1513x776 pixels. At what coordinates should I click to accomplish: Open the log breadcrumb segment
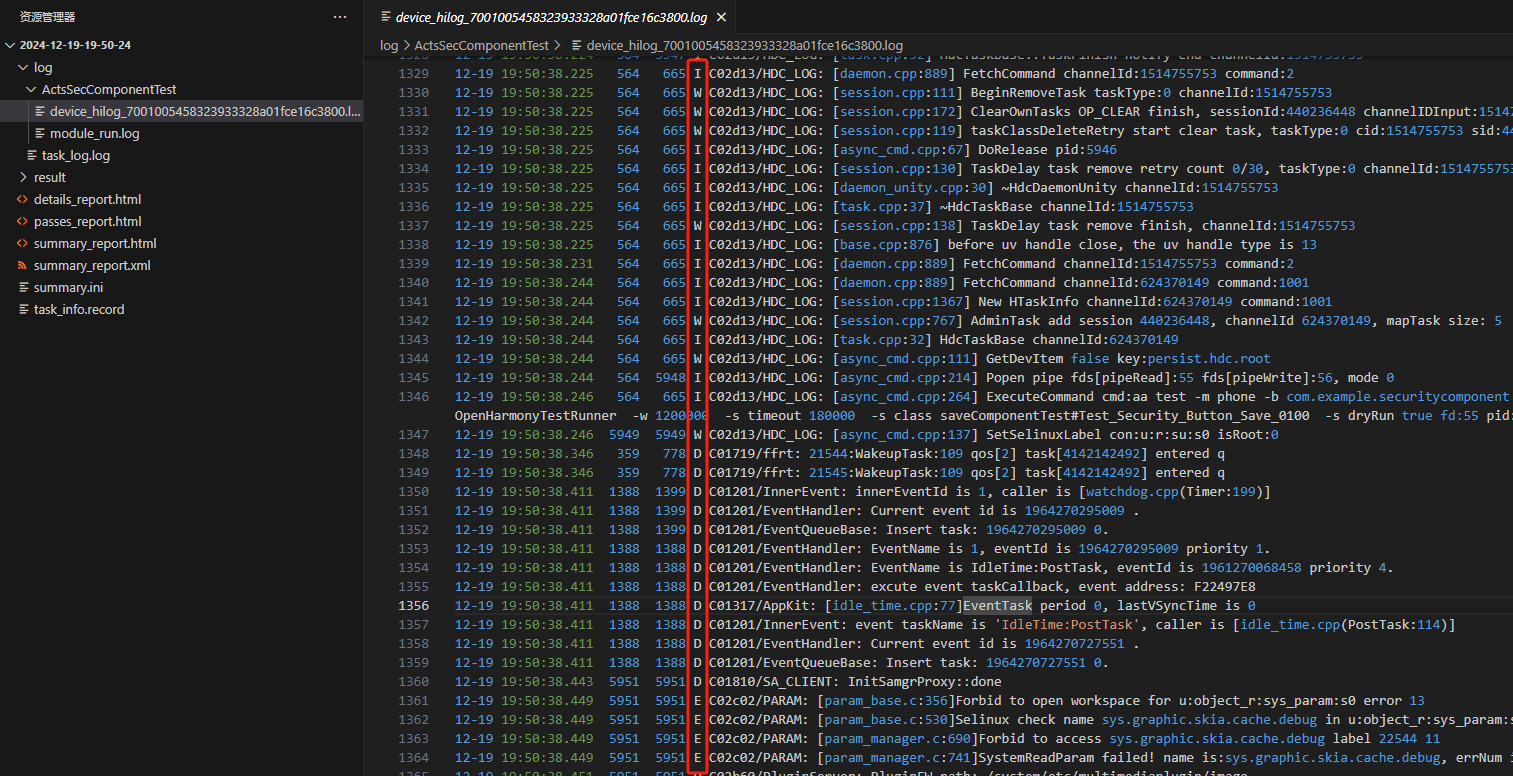[388, 45]
